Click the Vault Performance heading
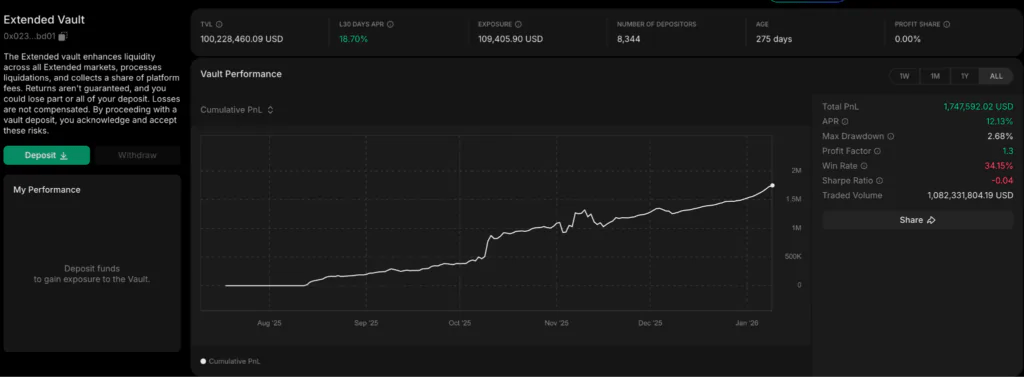Image resolution: width=1024 pixels, height=377 pixels. [x=241, y=74]
